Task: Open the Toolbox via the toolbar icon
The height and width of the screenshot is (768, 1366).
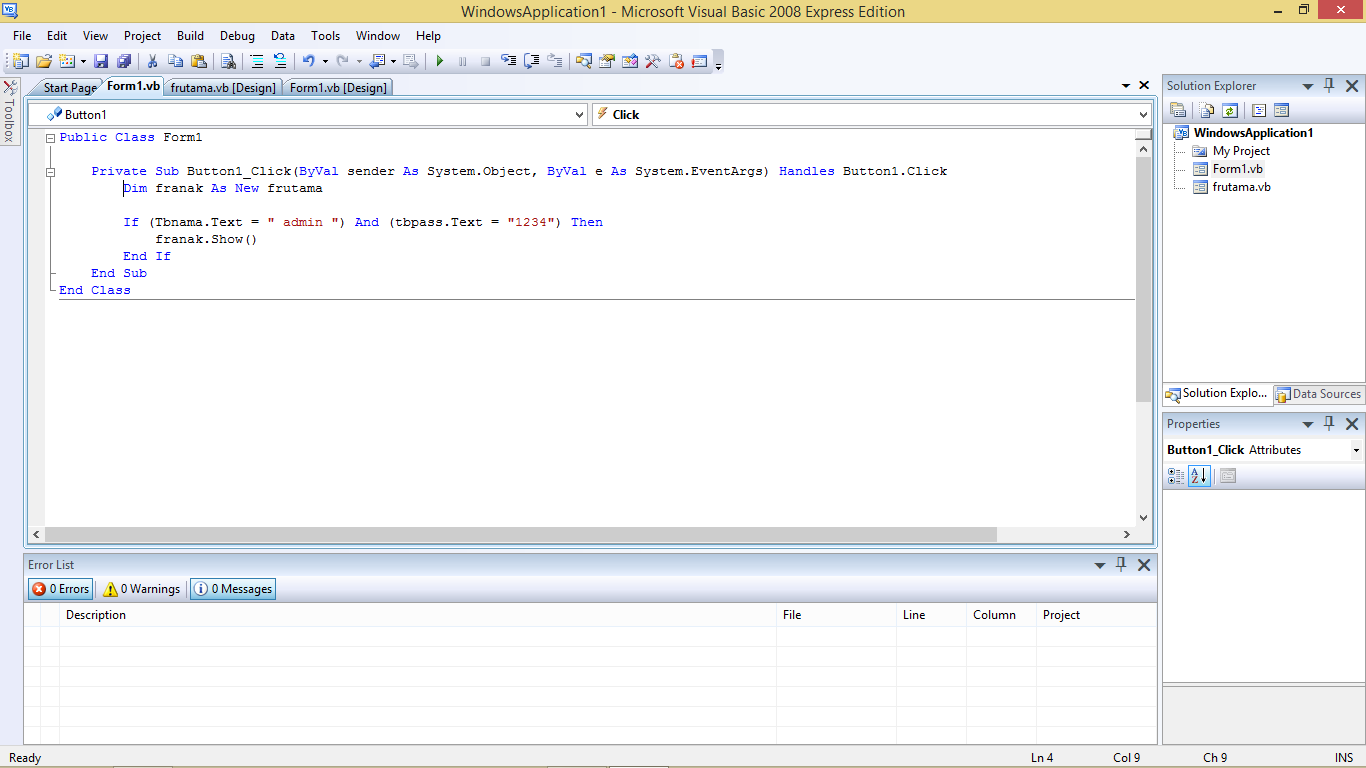Action: (x=653, y=61)
